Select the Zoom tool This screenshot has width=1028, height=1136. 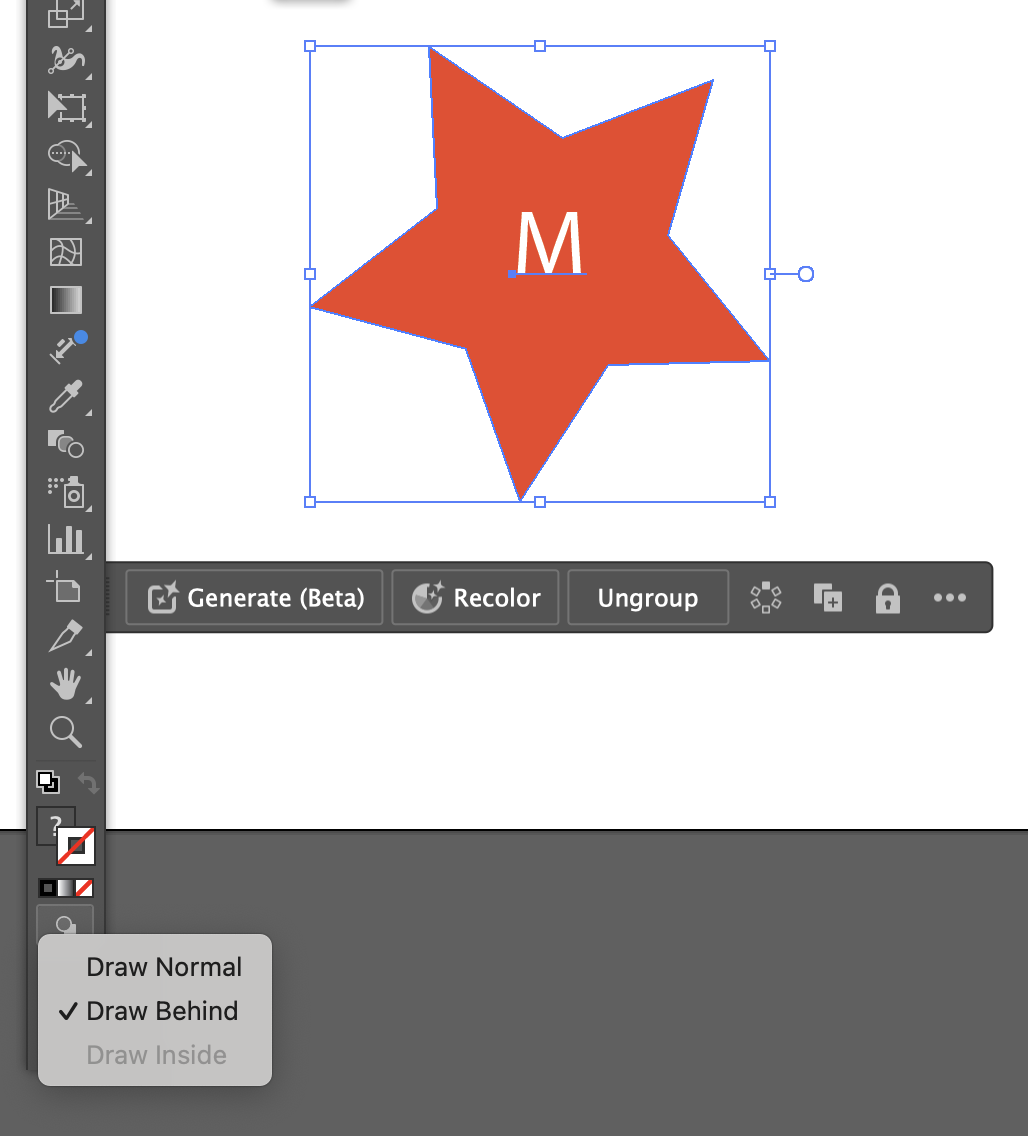65,732
